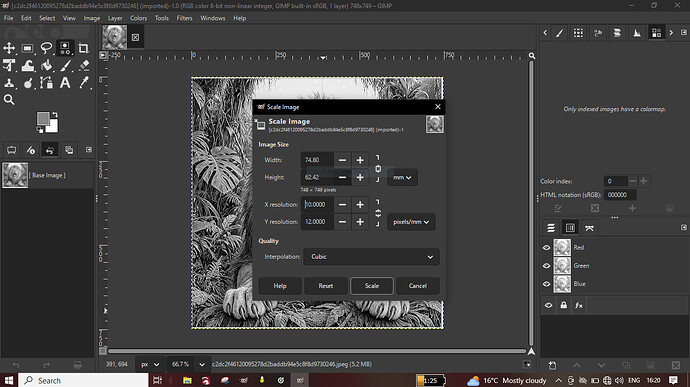This screenshot has height=387, width=690.
Task: Select the Eraser tool
Action: [84, 66]
